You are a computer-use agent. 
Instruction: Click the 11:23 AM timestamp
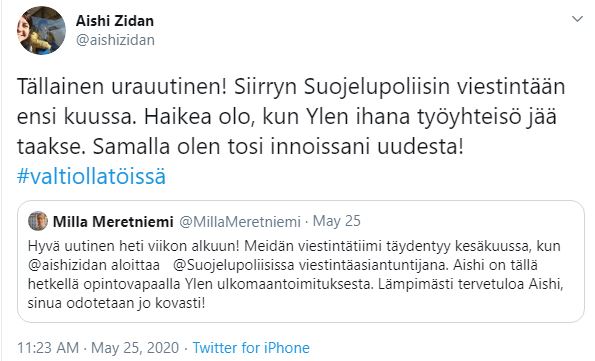click(x=48, y=348)
